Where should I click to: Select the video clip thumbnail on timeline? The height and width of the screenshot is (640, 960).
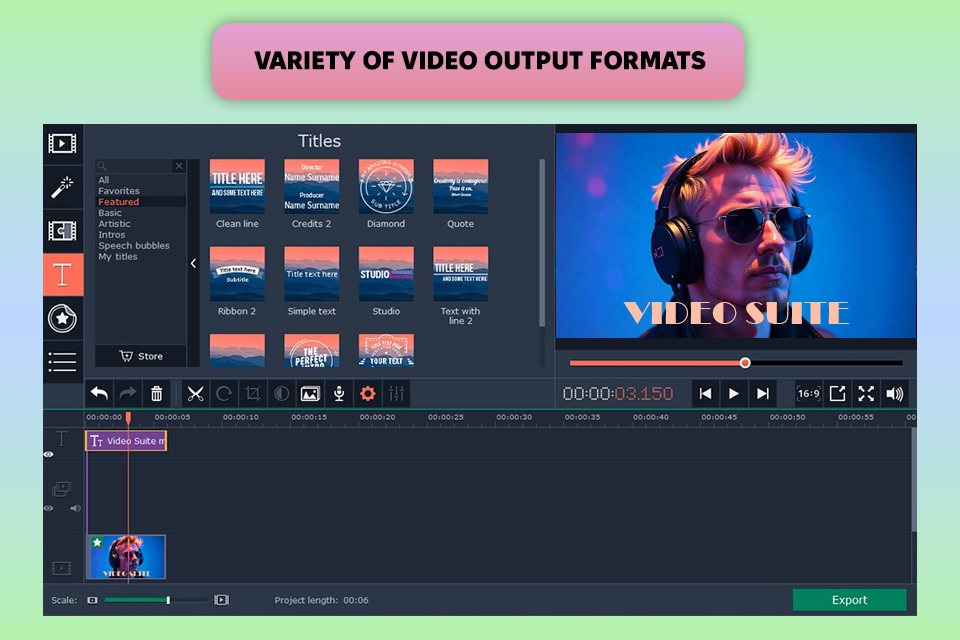pos(127,557)
